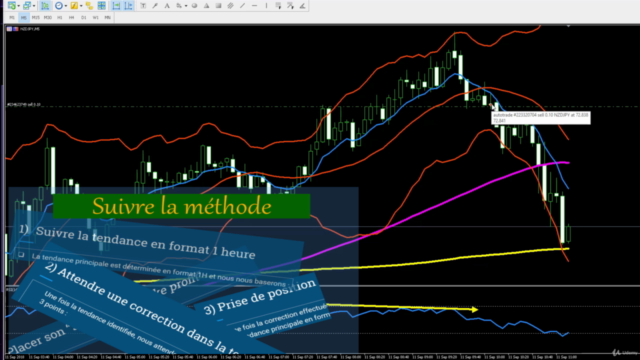Select the text label drawing tool
Screen dimensions: 640x360
click(x=143, y=6)
